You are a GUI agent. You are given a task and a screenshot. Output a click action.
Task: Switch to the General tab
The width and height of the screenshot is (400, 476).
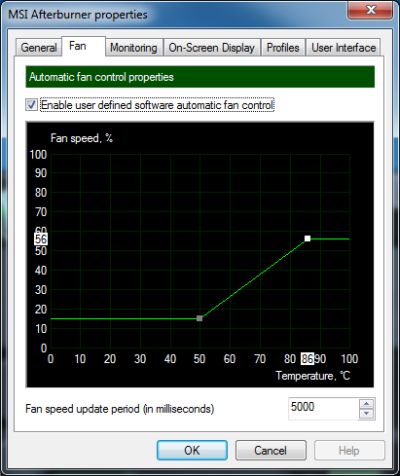[39, 48]
